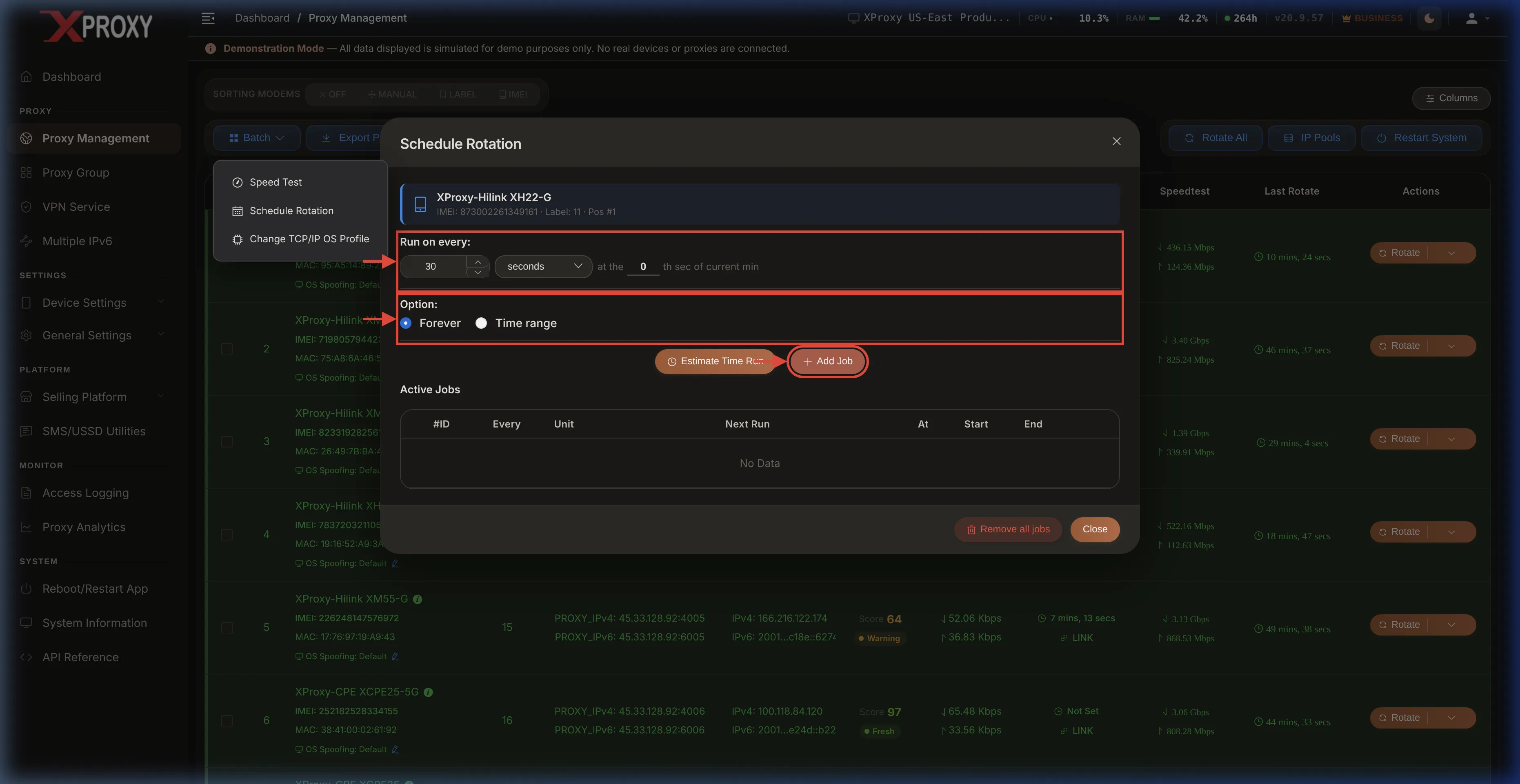
Task: Edit OS Spoofing pencil icon in row 6
Action: [396, 750]
